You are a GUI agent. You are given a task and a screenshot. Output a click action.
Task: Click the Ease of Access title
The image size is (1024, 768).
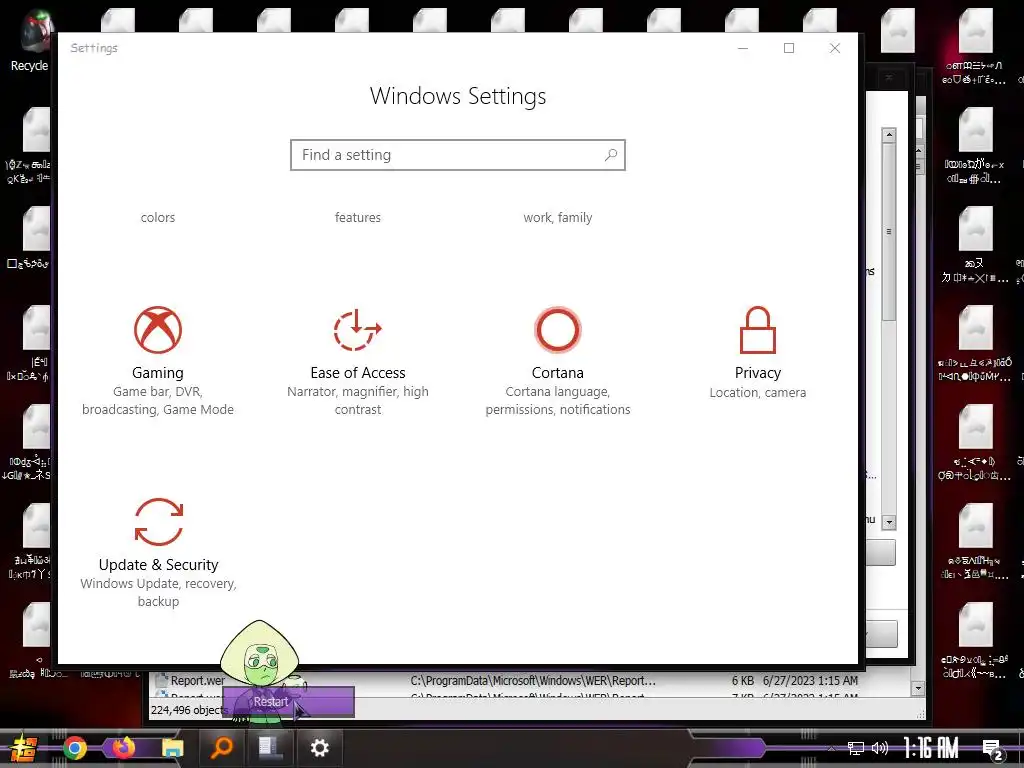coord(357,373)
